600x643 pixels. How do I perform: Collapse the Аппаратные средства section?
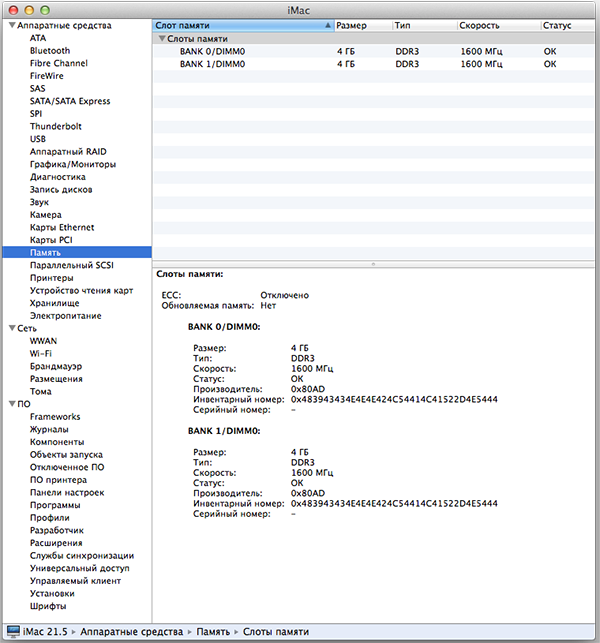click(x=12, y=25)
